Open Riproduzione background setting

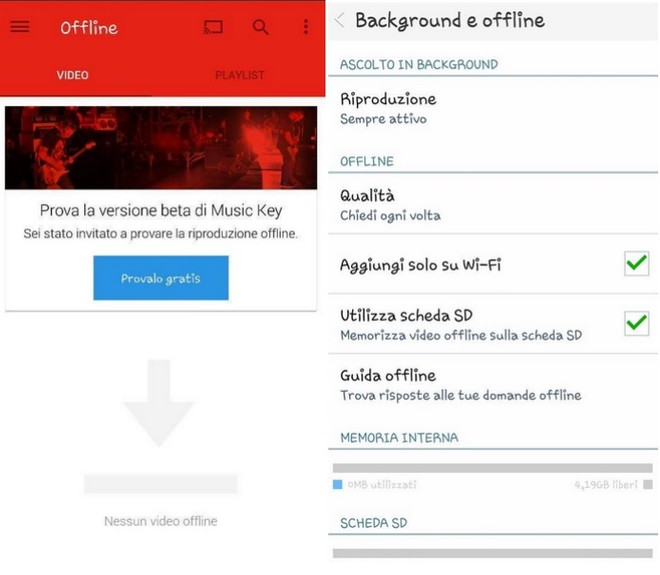pos(493,109)
